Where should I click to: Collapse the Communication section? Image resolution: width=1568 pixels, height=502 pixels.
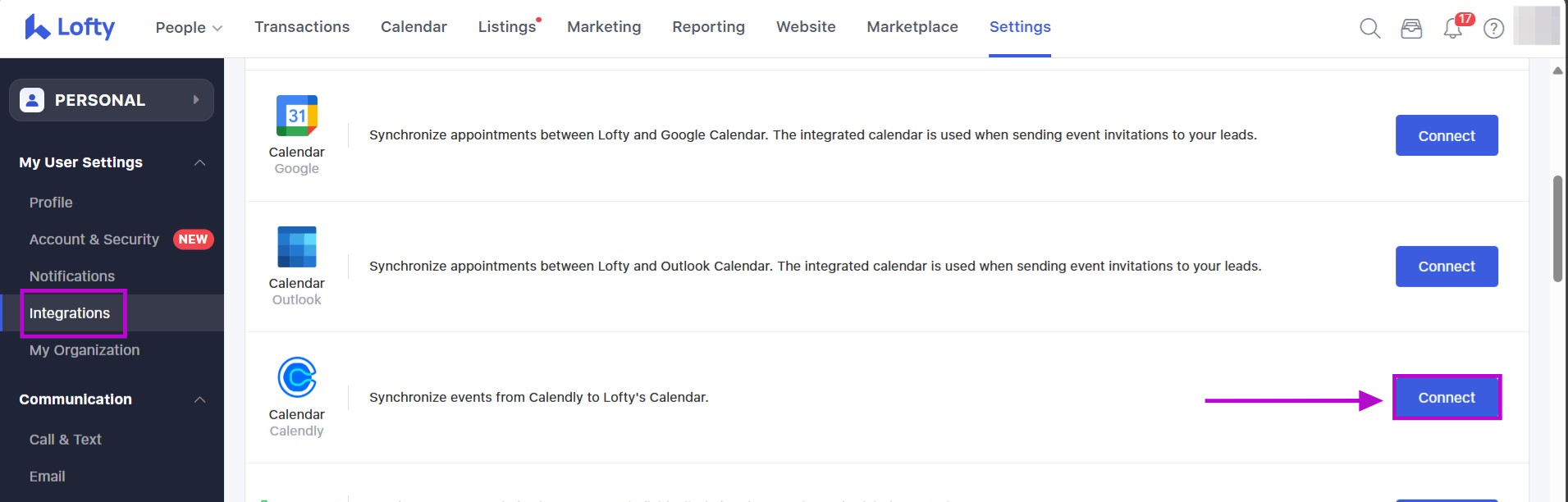pyautogui.click(x=199, y=399)
